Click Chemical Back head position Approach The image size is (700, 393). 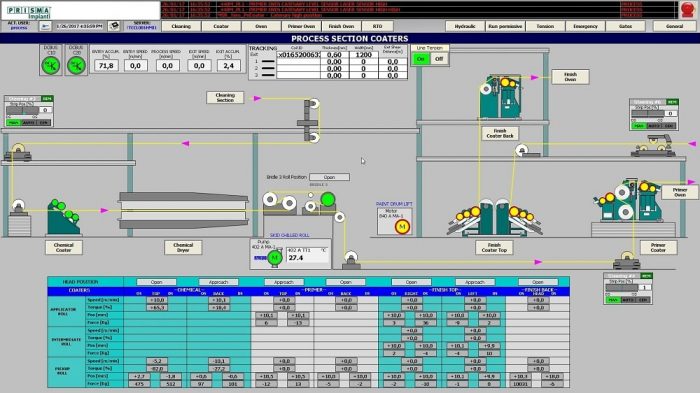point(218,282)
